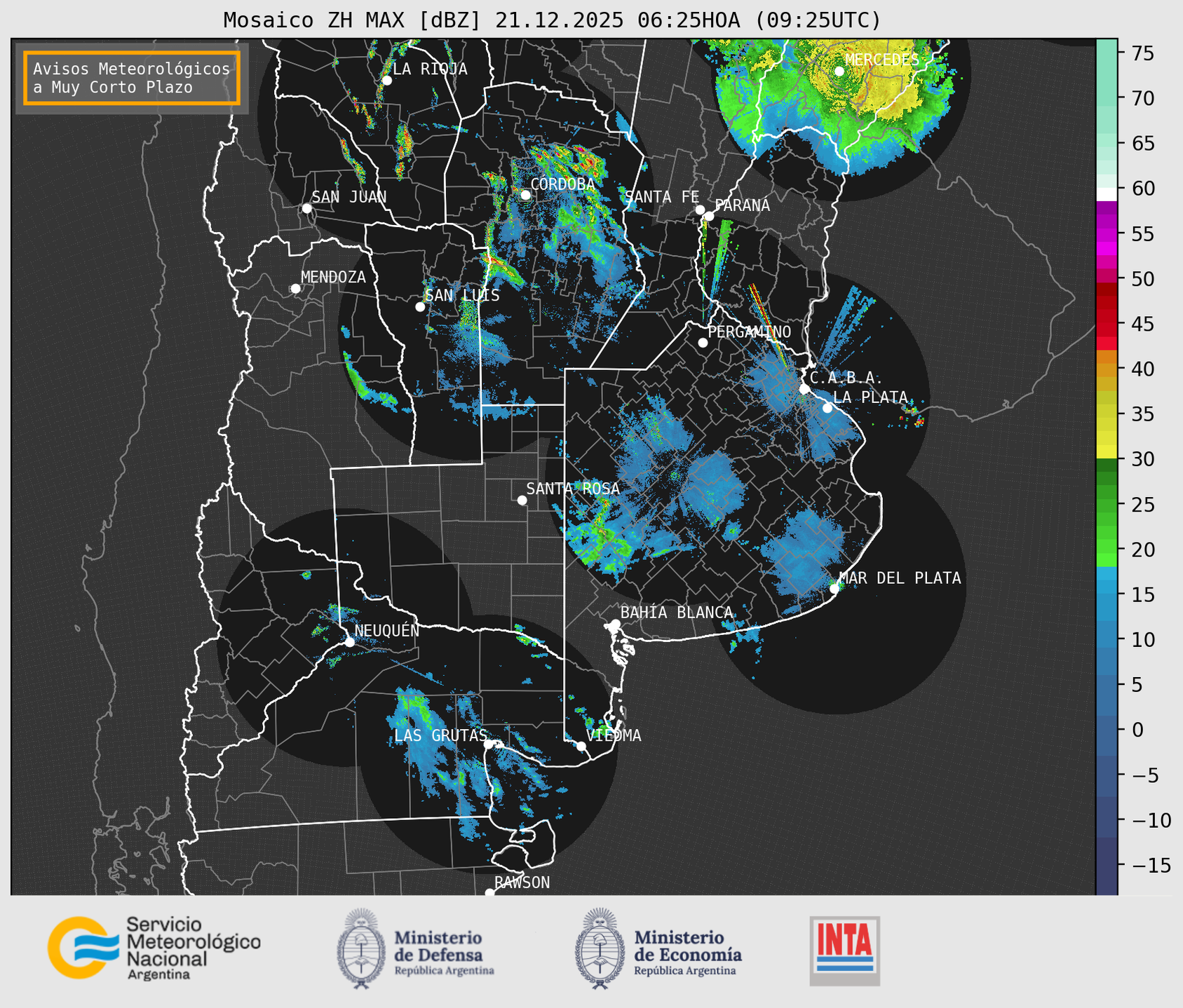Click the MAR DEL PLATA city marker dot
The width and height of the screenshot is (1183, 1008).
click(834, 589)
